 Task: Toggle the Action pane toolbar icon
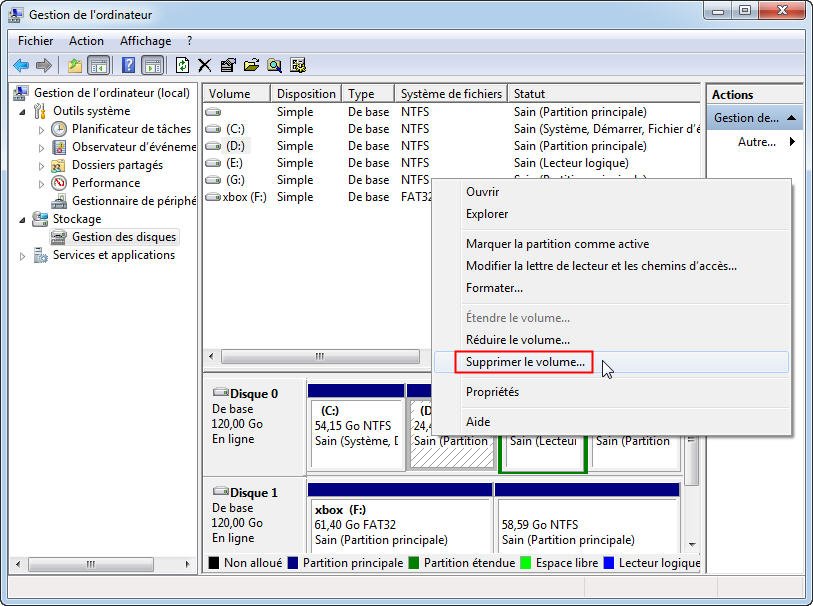[x=152, y=65]
